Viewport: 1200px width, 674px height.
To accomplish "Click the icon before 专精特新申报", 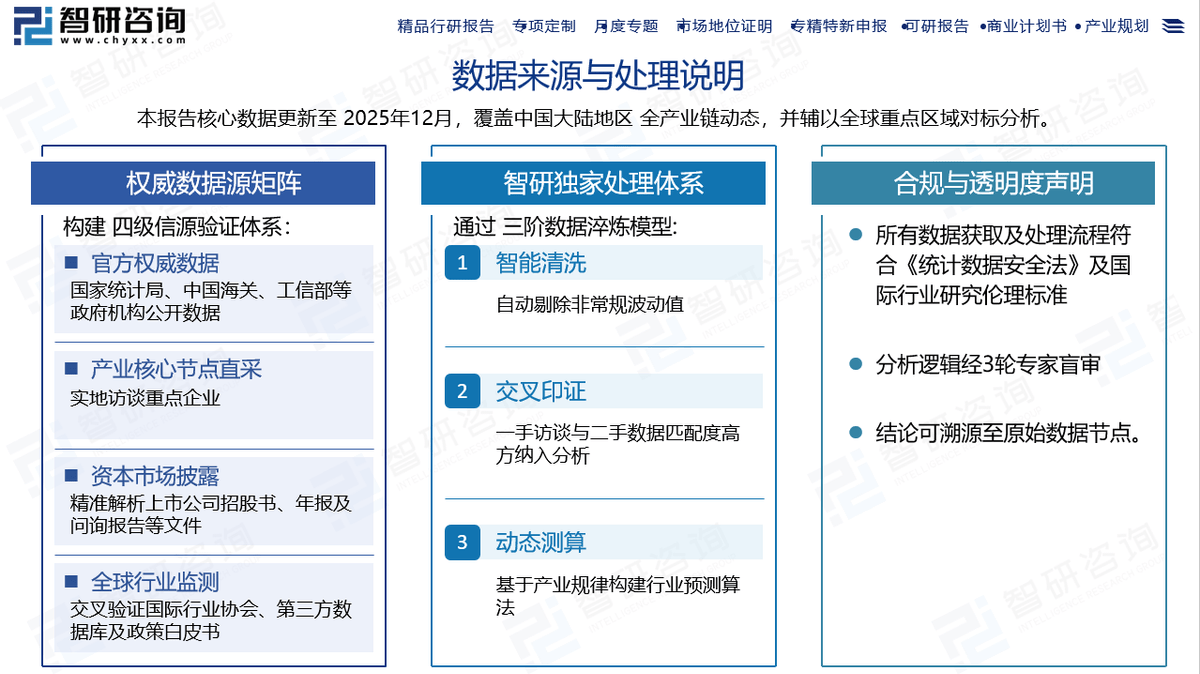I will pos(793,27).
